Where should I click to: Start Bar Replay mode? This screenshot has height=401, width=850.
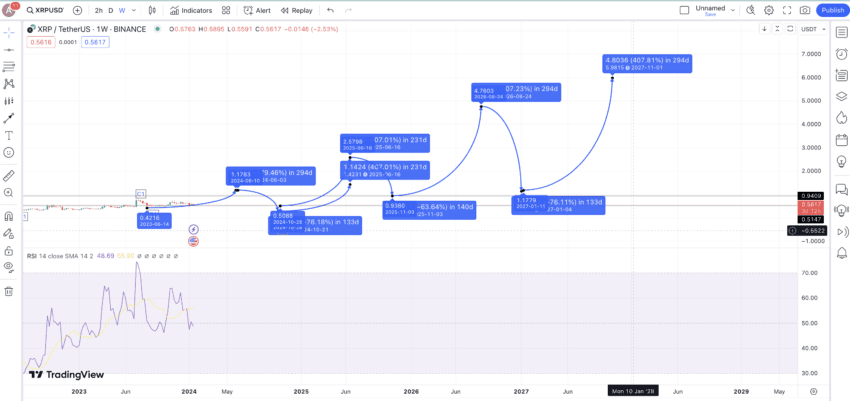tap(297, 10)
